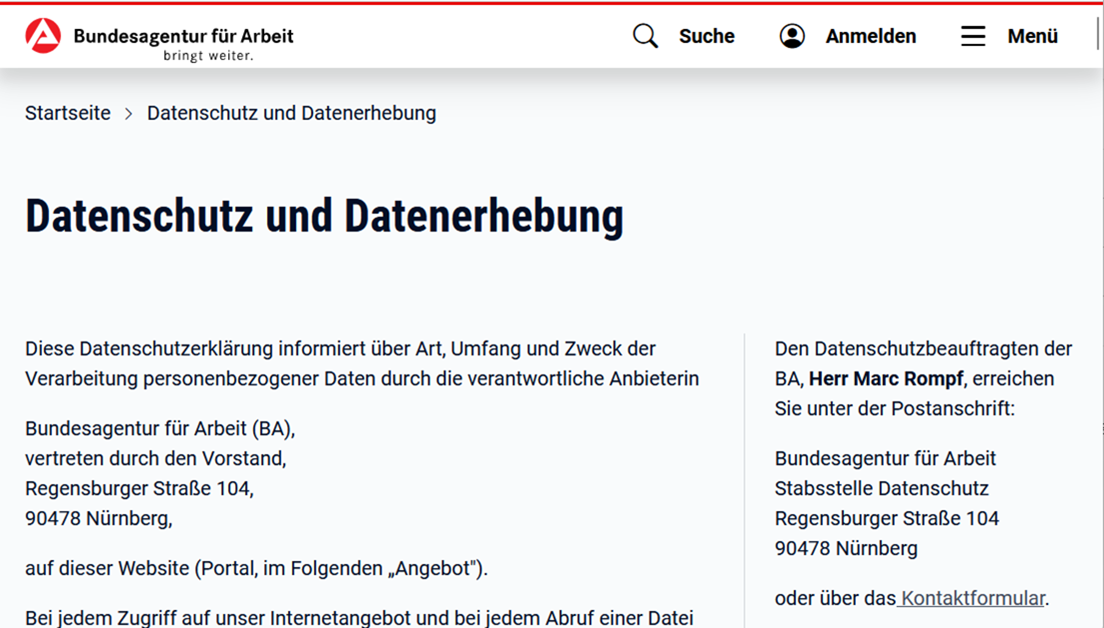The width and height of the screenshot is (1104, 628).
Task: Click the text Stabsstelle Datenschutz
Action: 882,488
